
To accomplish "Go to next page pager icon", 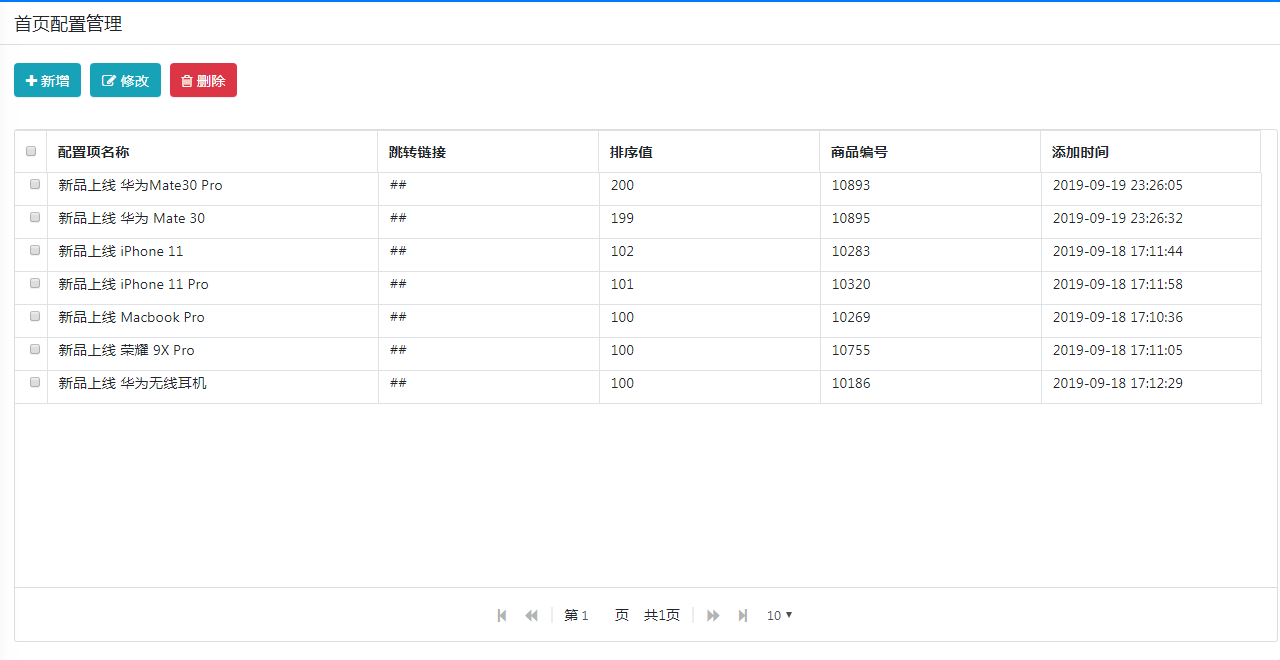I will [713, 615].
